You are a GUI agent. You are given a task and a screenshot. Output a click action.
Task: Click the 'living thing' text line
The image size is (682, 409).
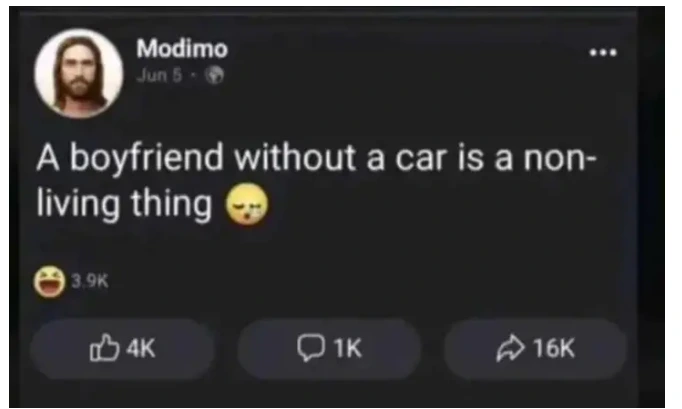click(x=124, y=203)
